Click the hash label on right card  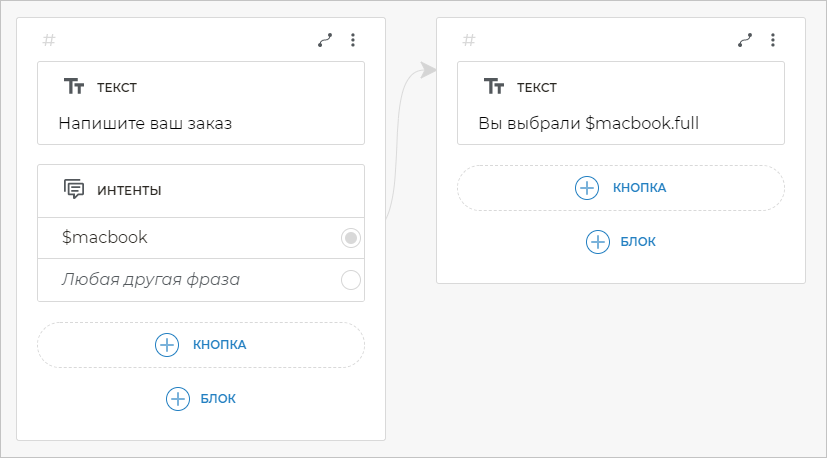coord(469,41)
